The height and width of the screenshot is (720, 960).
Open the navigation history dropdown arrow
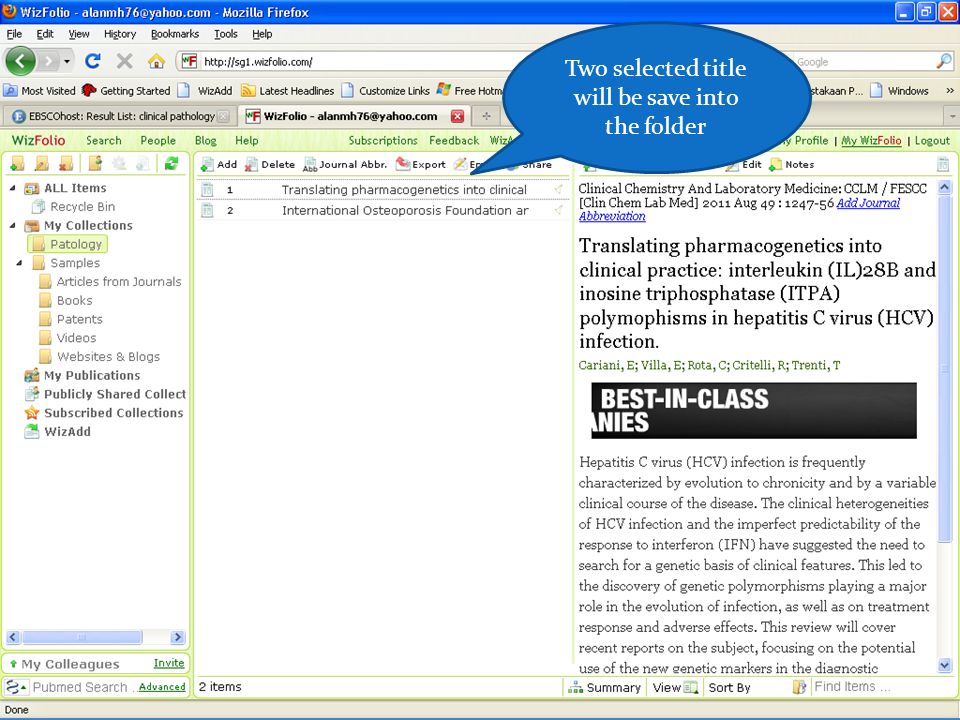coord(67,61)
